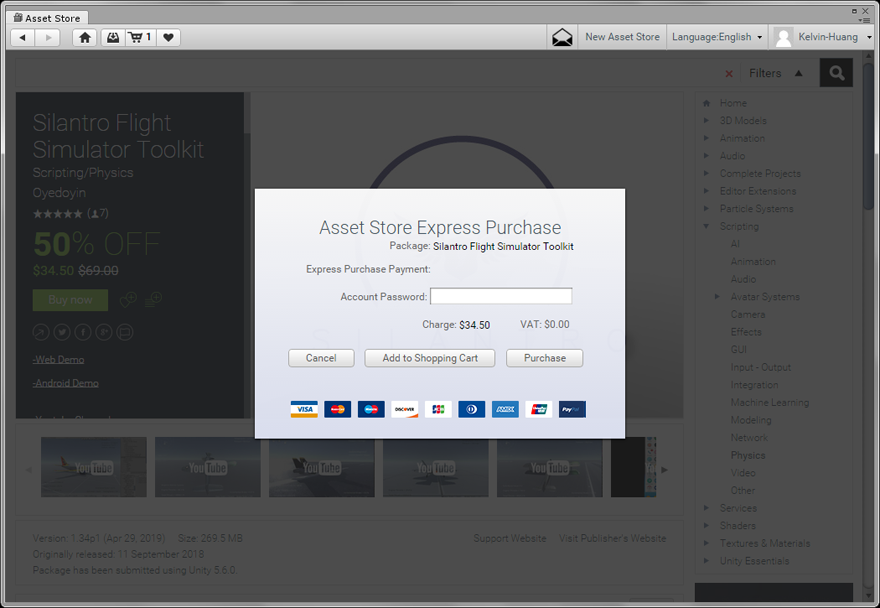Select the Services category

pos(738,508)
